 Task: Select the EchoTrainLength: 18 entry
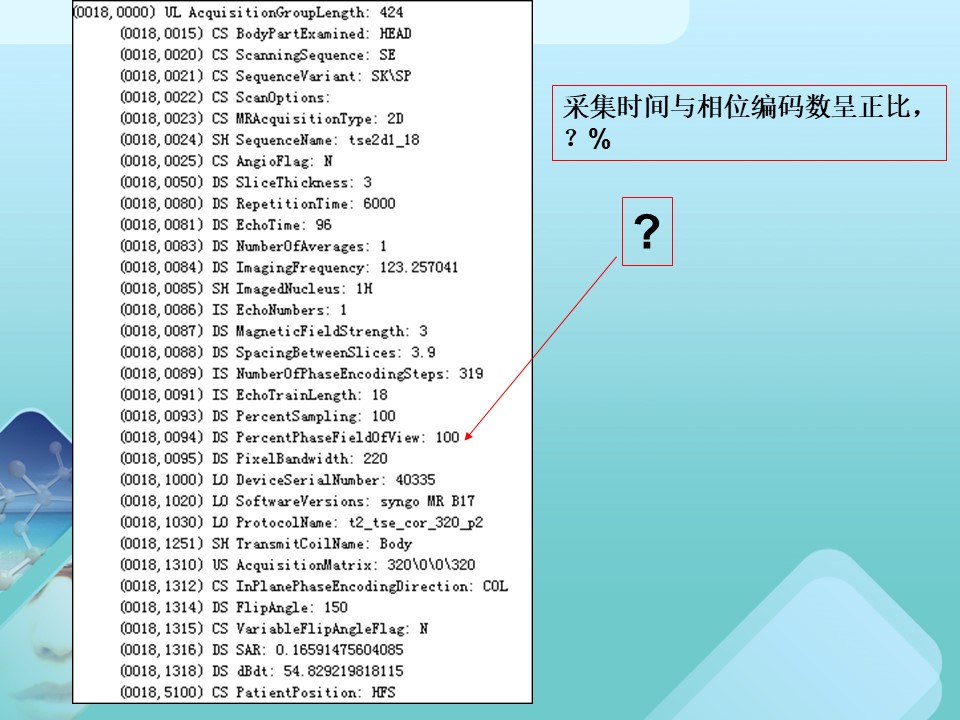(254, 395)
